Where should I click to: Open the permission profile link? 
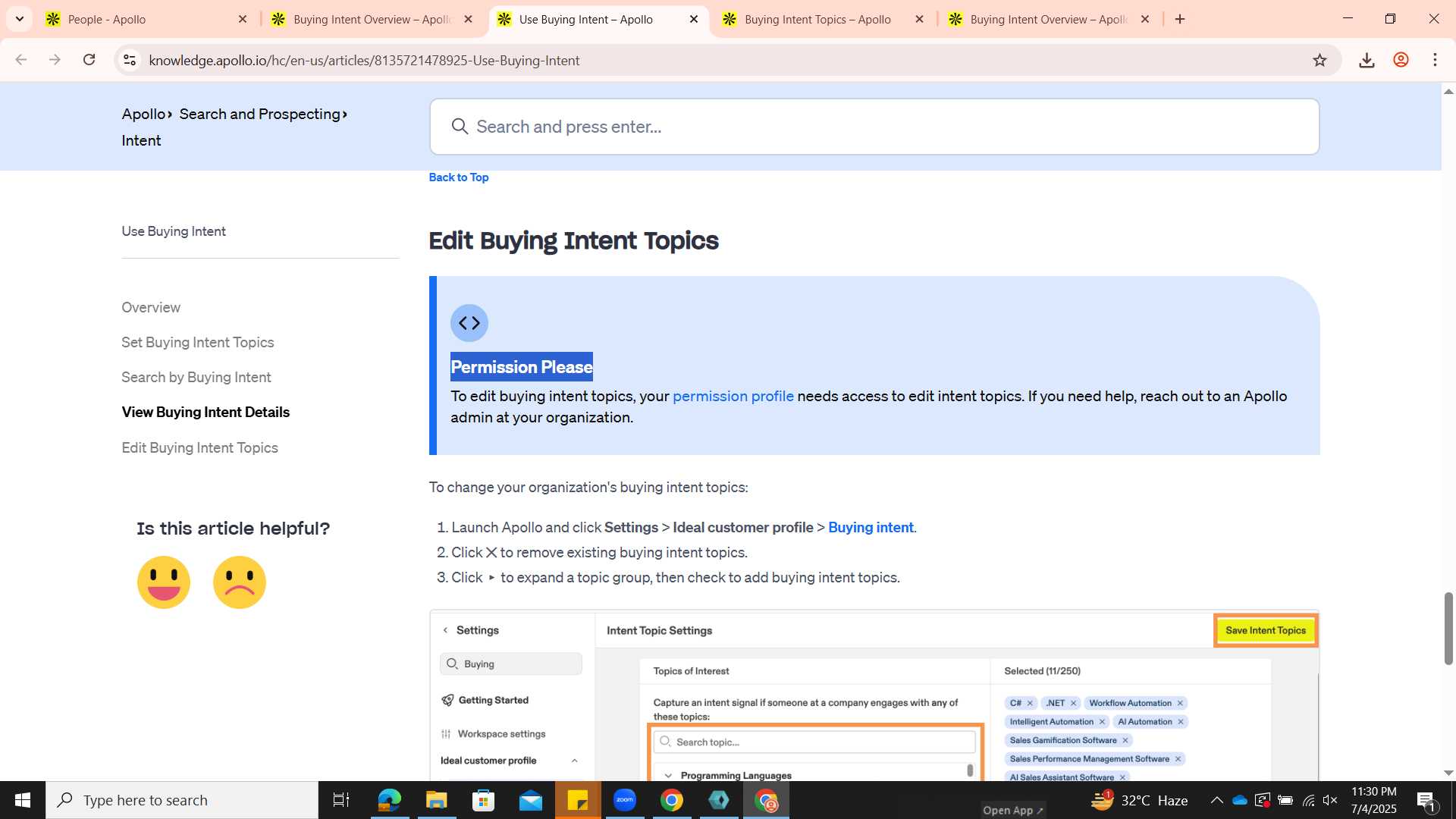733,396
